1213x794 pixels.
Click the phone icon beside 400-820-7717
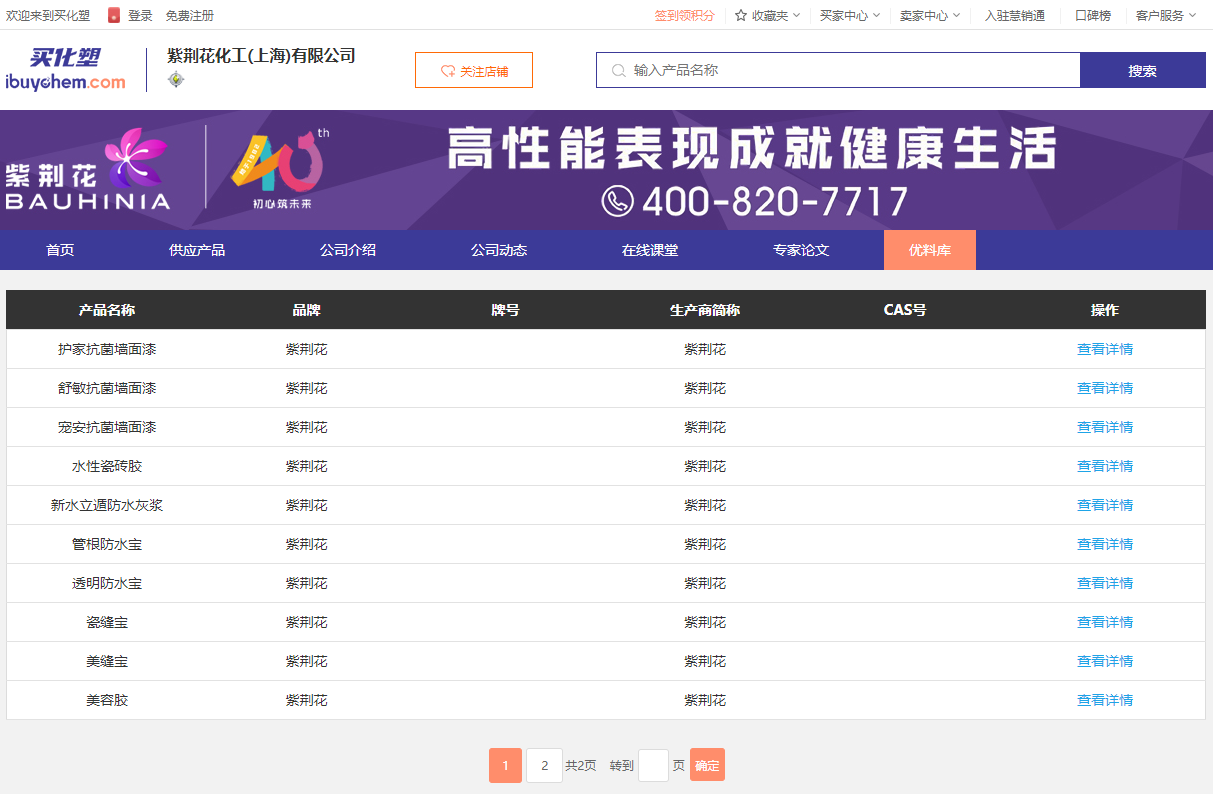coord(618,201)
